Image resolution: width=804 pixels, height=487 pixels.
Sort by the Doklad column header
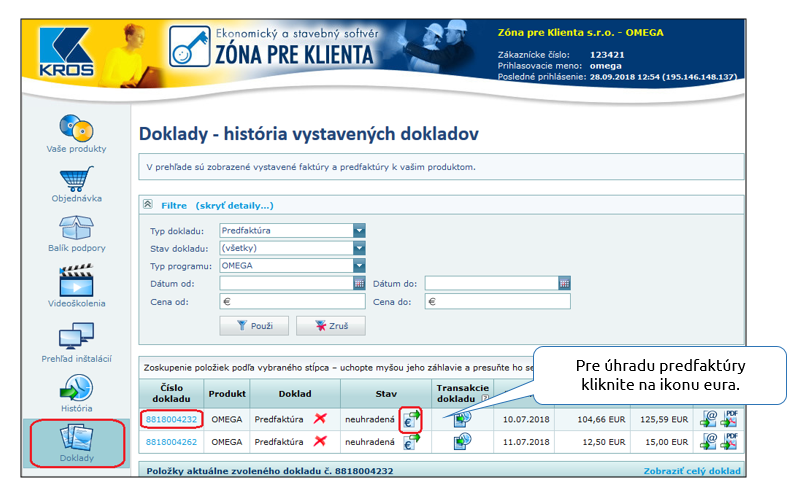coord(295,393)
